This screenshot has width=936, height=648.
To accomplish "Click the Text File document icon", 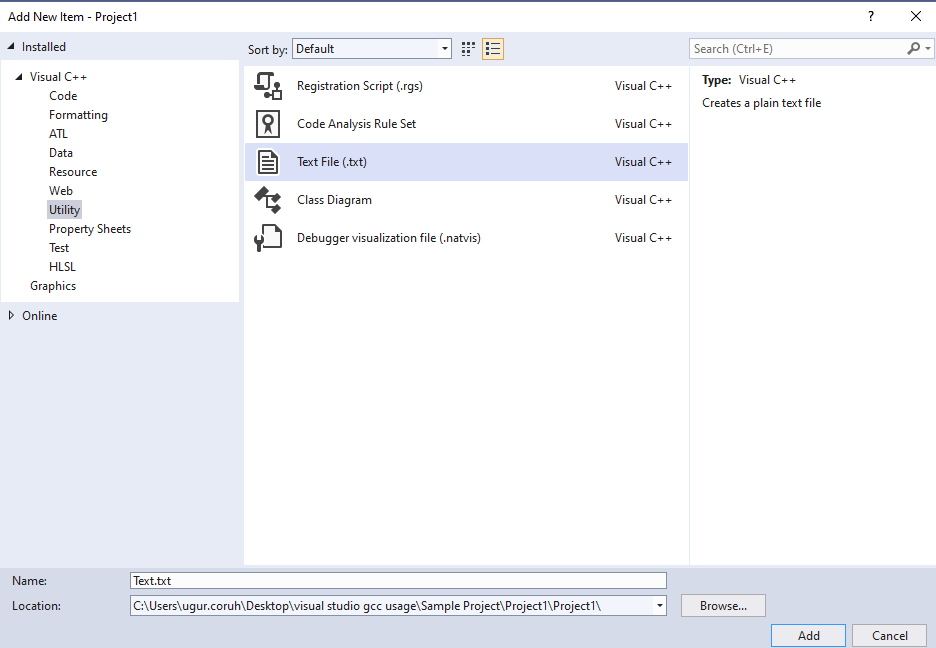I will point(267,162).
